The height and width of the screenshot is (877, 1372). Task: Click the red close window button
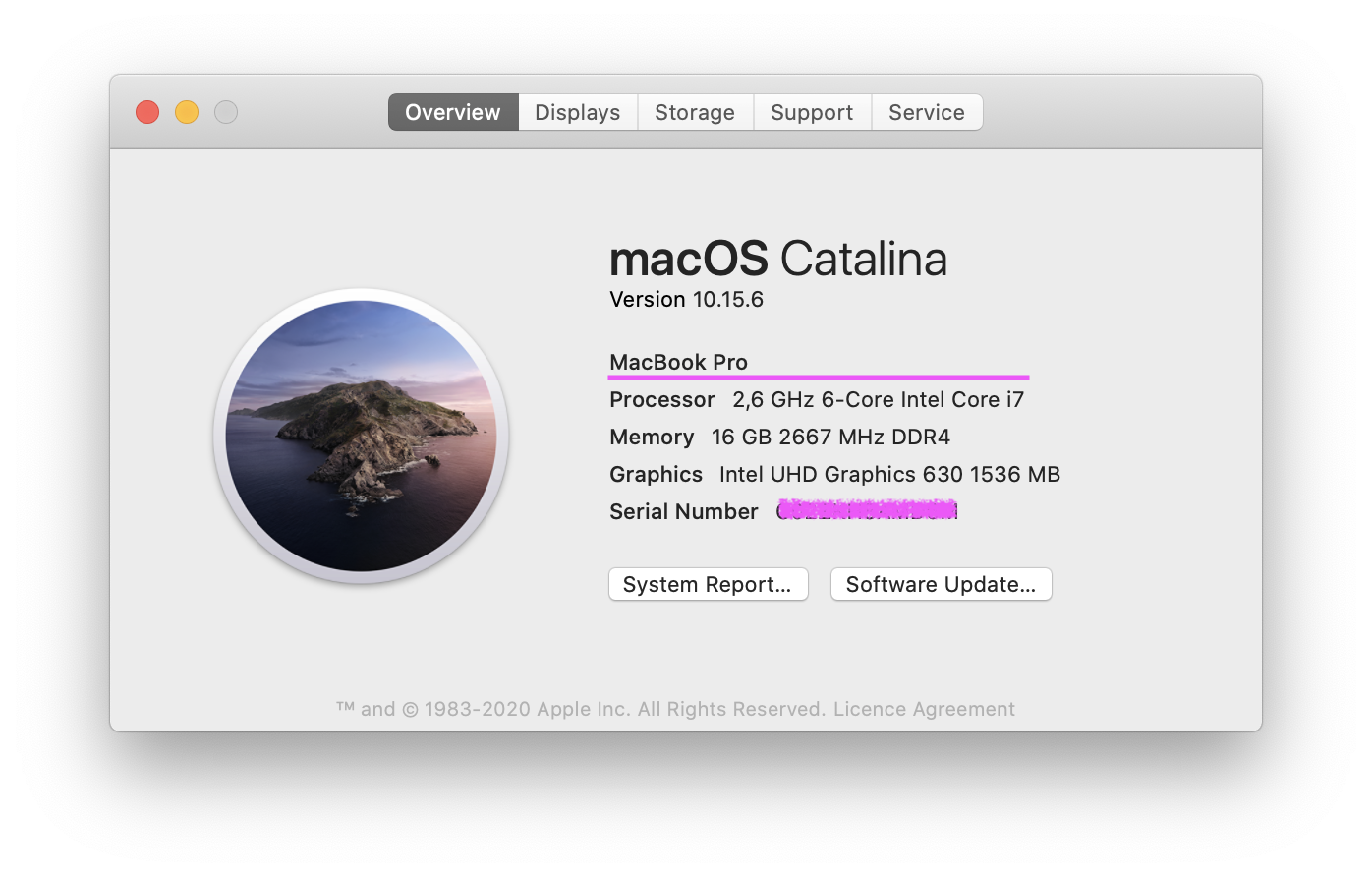point(146,111)
